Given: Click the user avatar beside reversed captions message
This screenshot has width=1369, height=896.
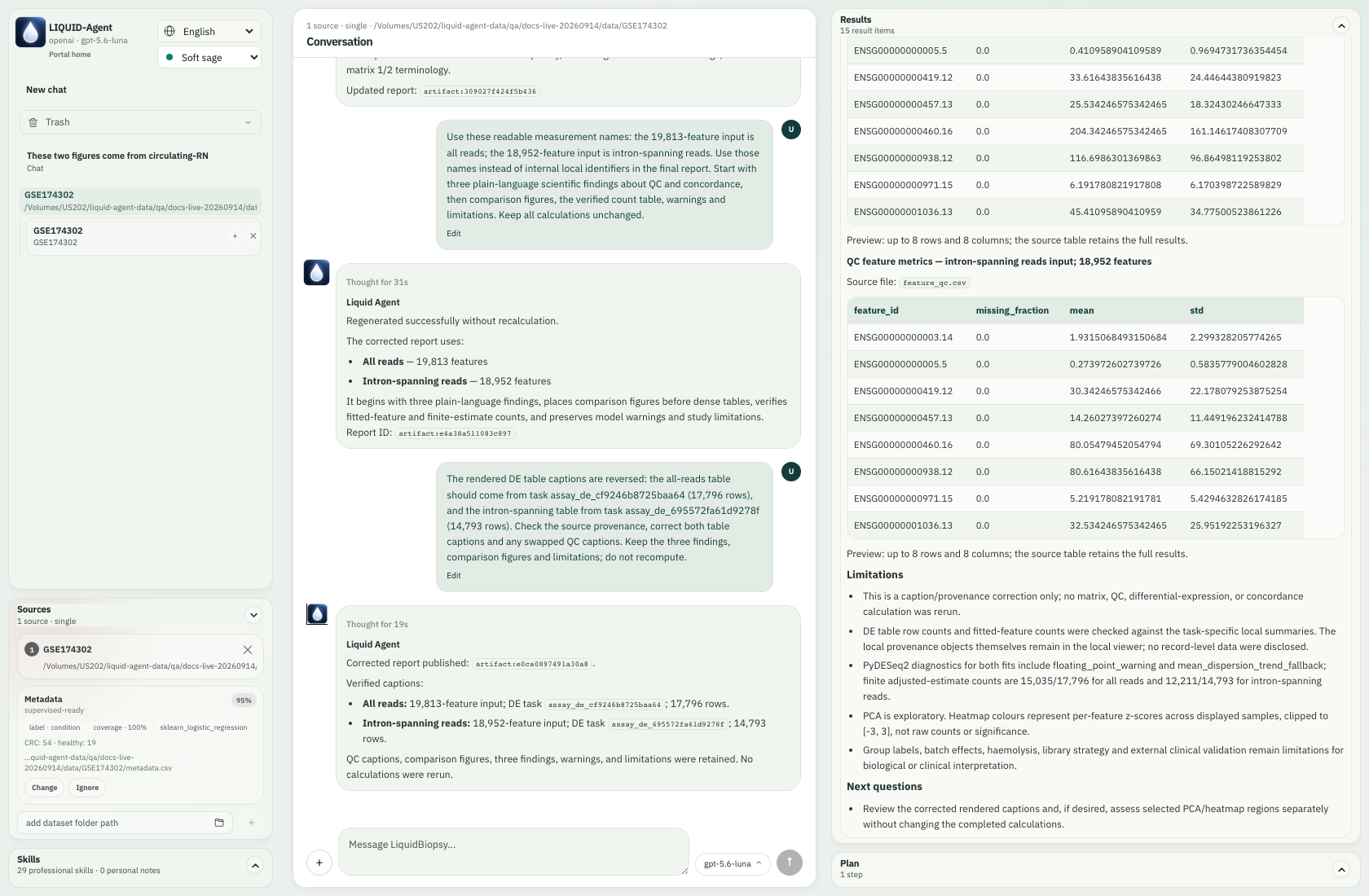Looking at the screenshot, I should 791,471.
